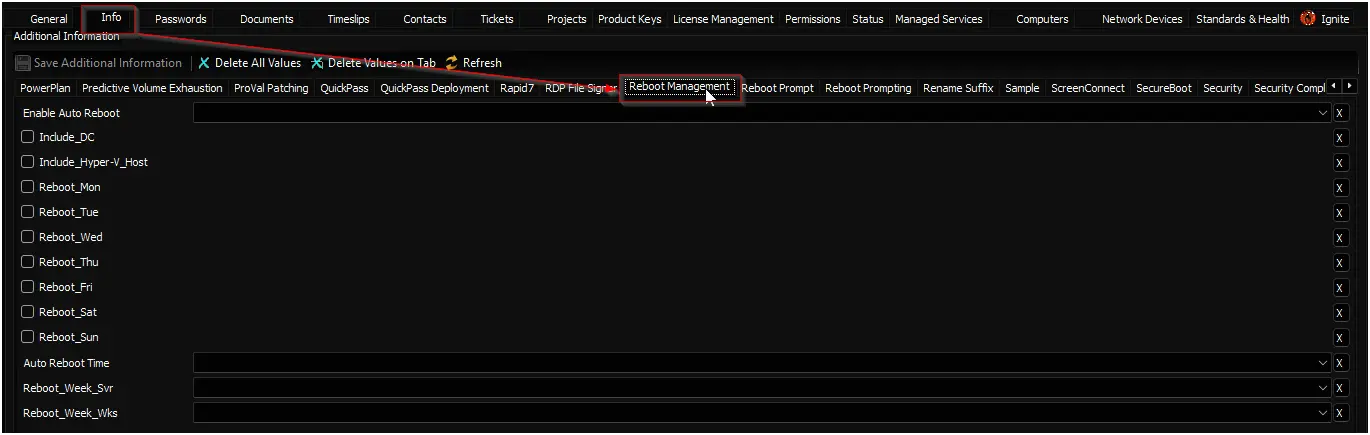The height and width of the screenshot is (435, 1370).
Task: Open the Projects tab
Action: [567, 19]
